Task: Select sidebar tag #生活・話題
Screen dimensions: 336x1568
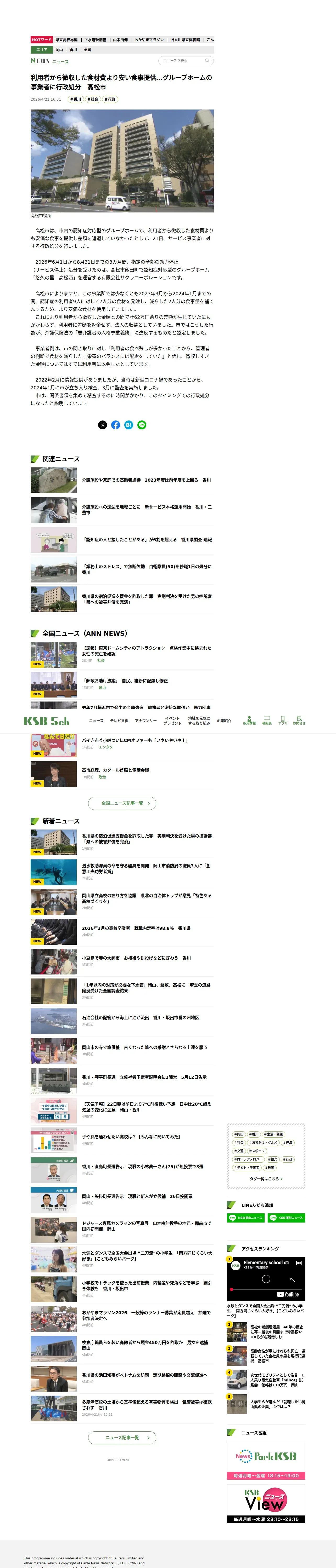Action: [273, 1135]
